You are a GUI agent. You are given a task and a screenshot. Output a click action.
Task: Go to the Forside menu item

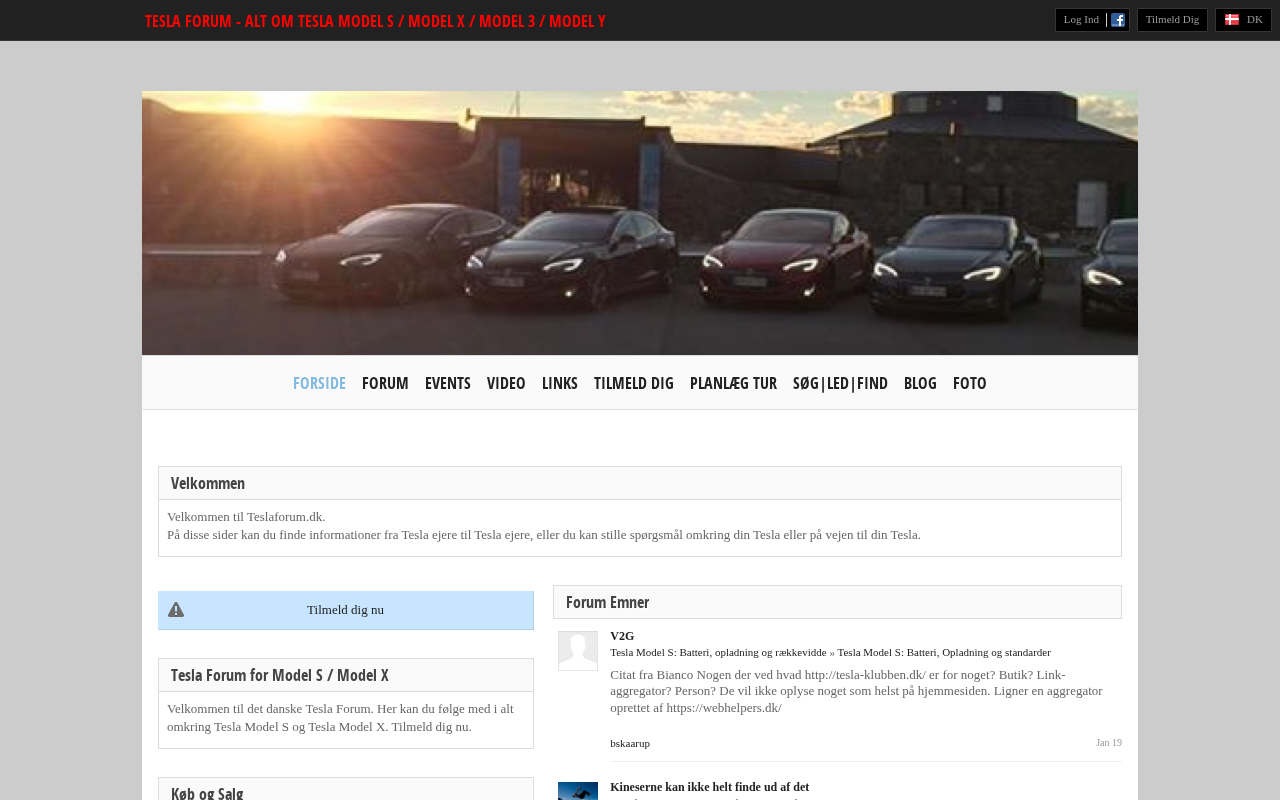(319, 383)
